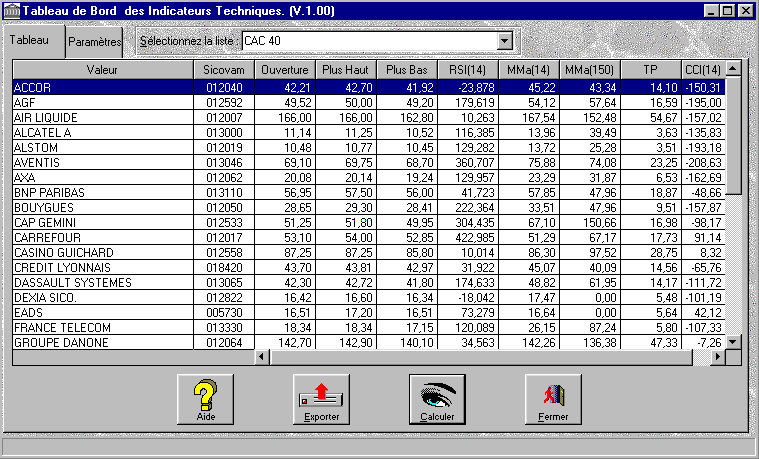Click Plus Bas value 17,15 for FRANCE TELECOM
Image resolution: width=759 pixels, height=459 pixels.
pyautogui.click(x=420, y=328)
